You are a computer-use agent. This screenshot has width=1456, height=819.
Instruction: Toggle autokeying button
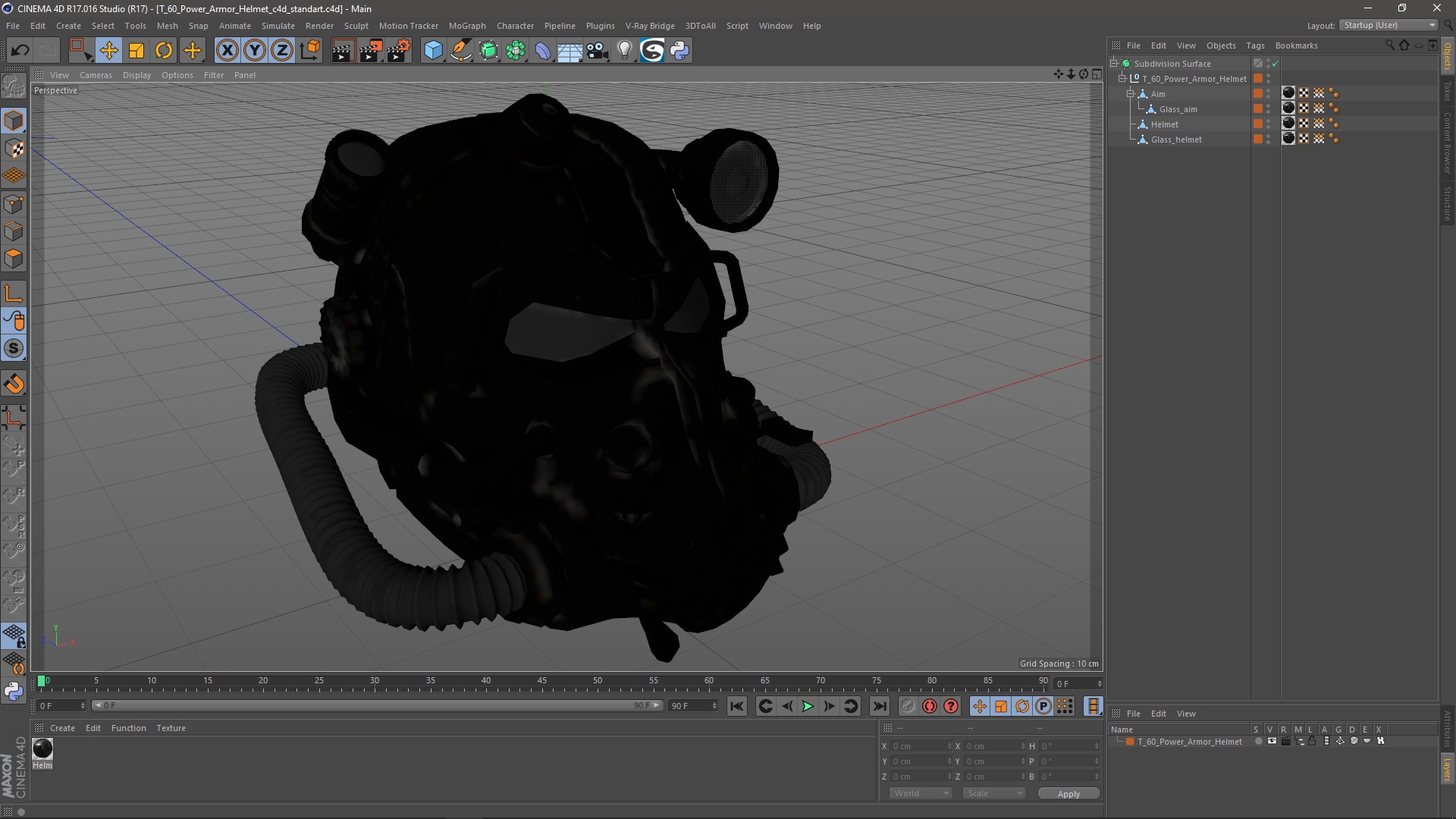[930, 706]
